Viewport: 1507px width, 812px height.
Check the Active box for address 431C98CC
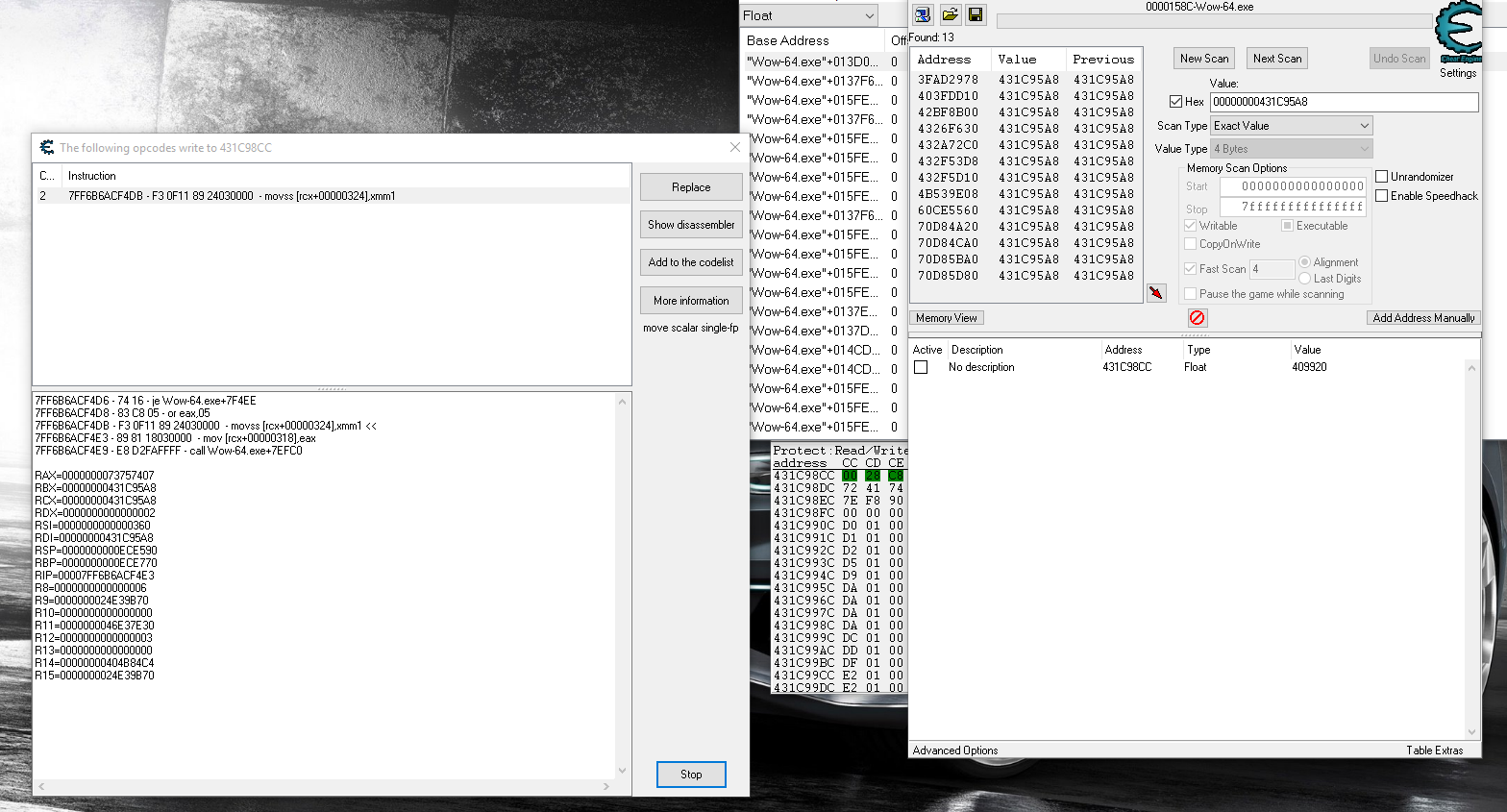[921, 367]
